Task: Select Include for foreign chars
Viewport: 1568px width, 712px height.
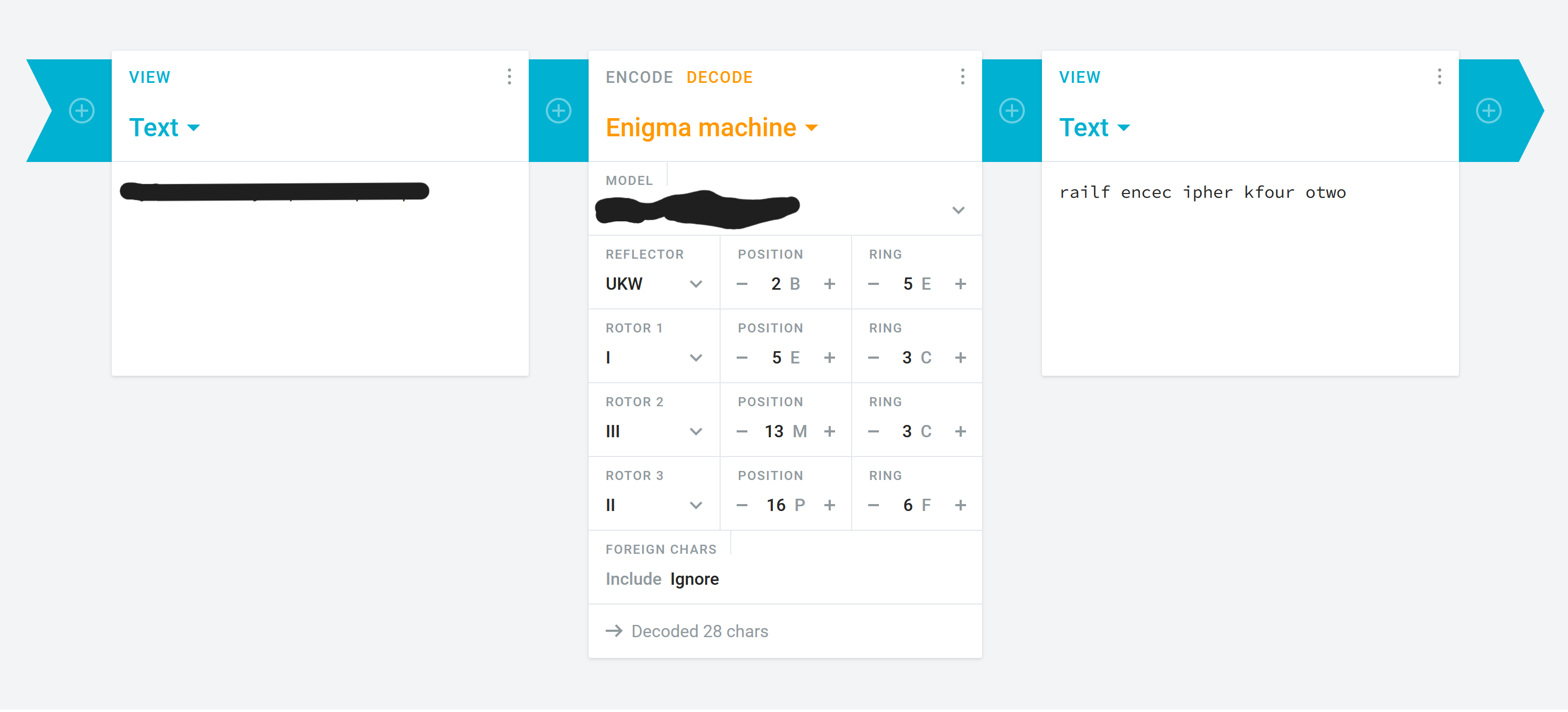Action: click(x=633, y=579)
